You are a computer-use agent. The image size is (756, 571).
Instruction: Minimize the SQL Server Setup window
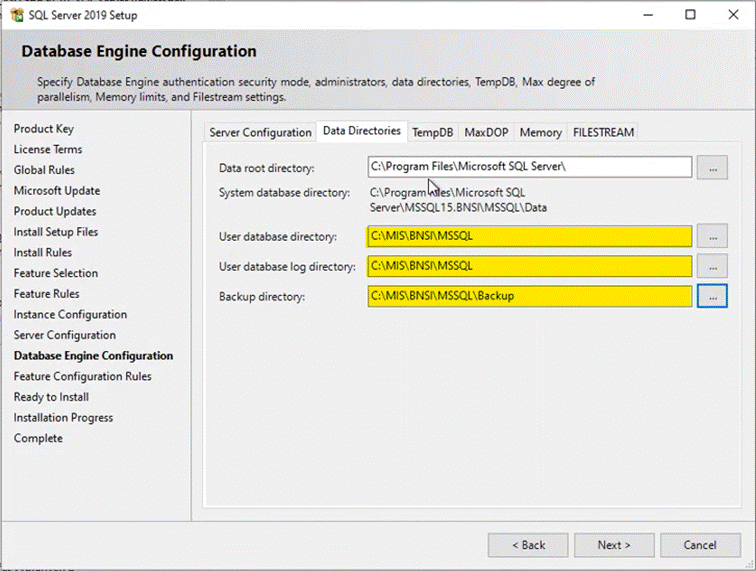click(648, 15)
